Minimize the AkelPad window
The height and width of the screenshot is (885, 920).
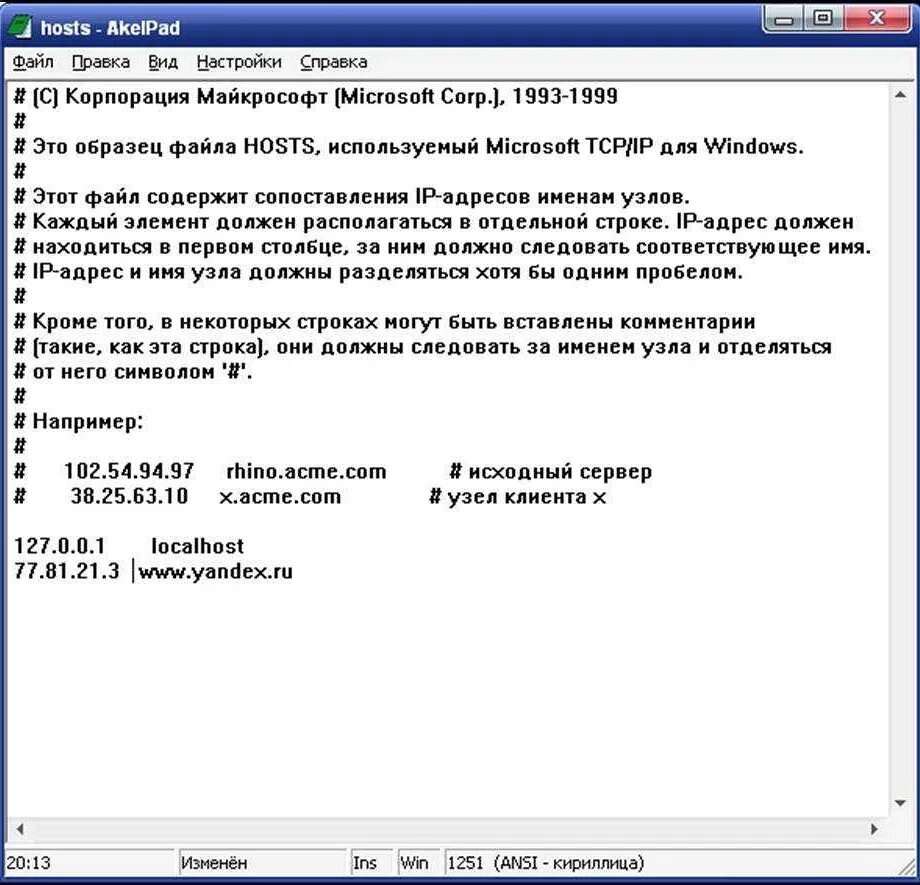point(784,19)
